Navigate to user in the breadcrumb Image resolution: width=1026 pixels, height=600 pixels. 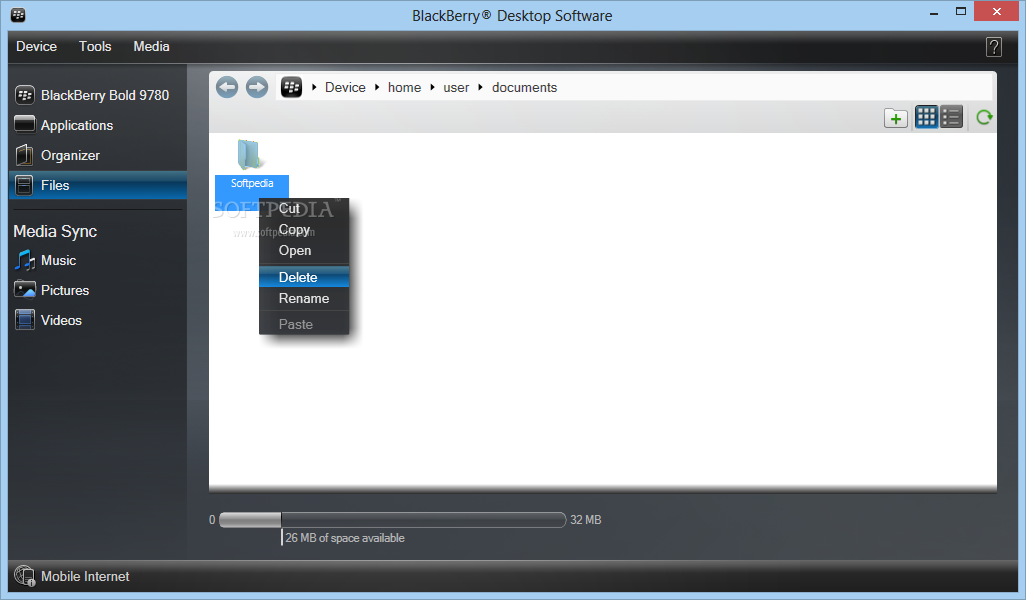pos(456,88)
